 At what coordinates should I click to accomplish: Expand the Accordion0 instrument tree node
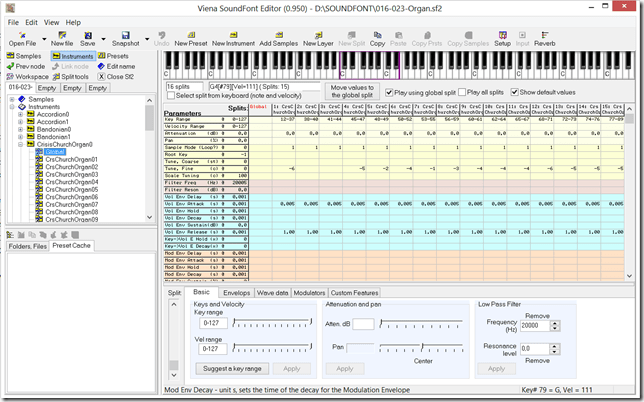tap(21, 115)
